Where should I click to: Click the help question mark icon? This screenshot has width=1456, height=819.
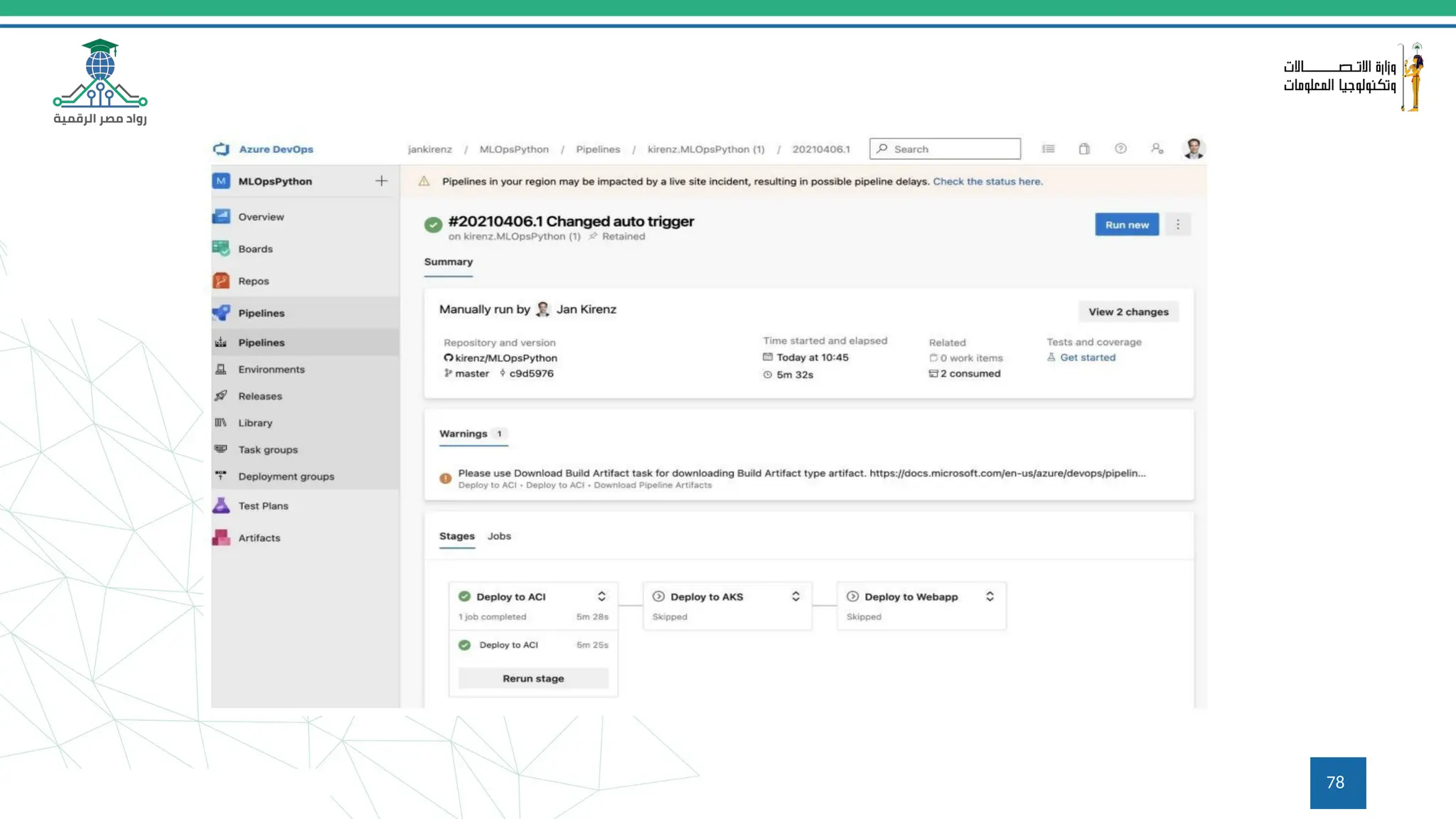point(1120,149)
